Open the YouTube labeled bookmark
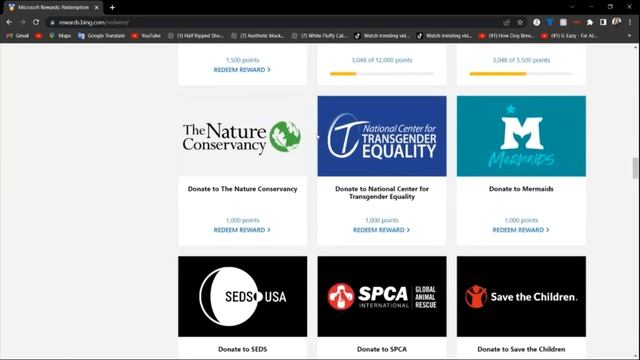The width and height of the screenshot is (640, 360). click(146, 36)
